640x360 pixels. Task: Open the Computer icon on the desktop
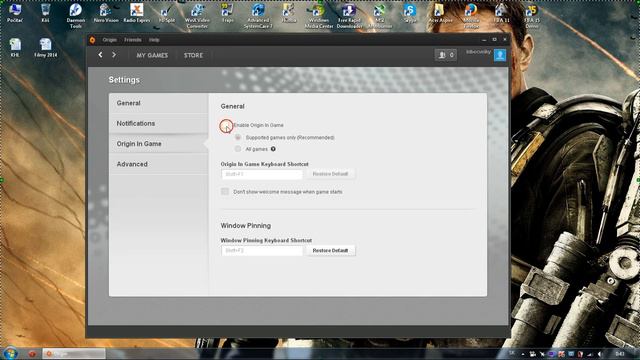pos(15,13)
